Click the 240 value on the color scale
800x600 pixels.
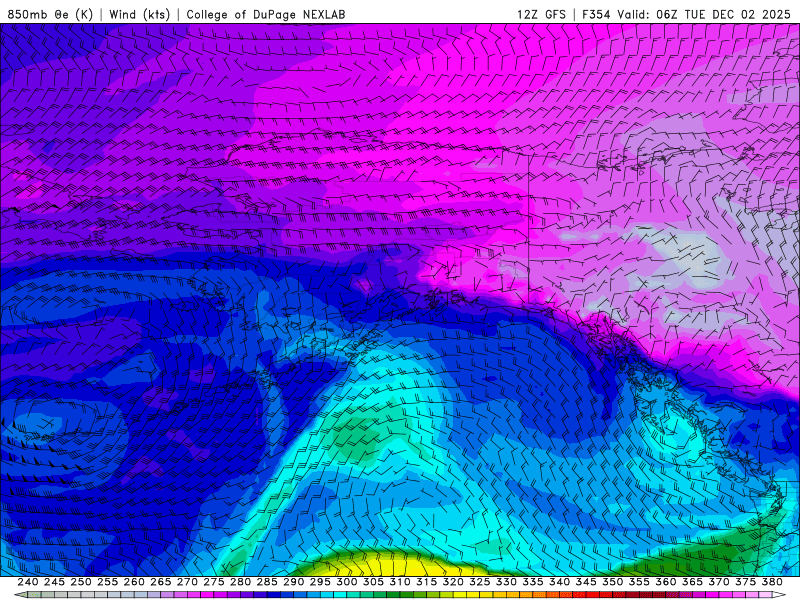[28, 582]
